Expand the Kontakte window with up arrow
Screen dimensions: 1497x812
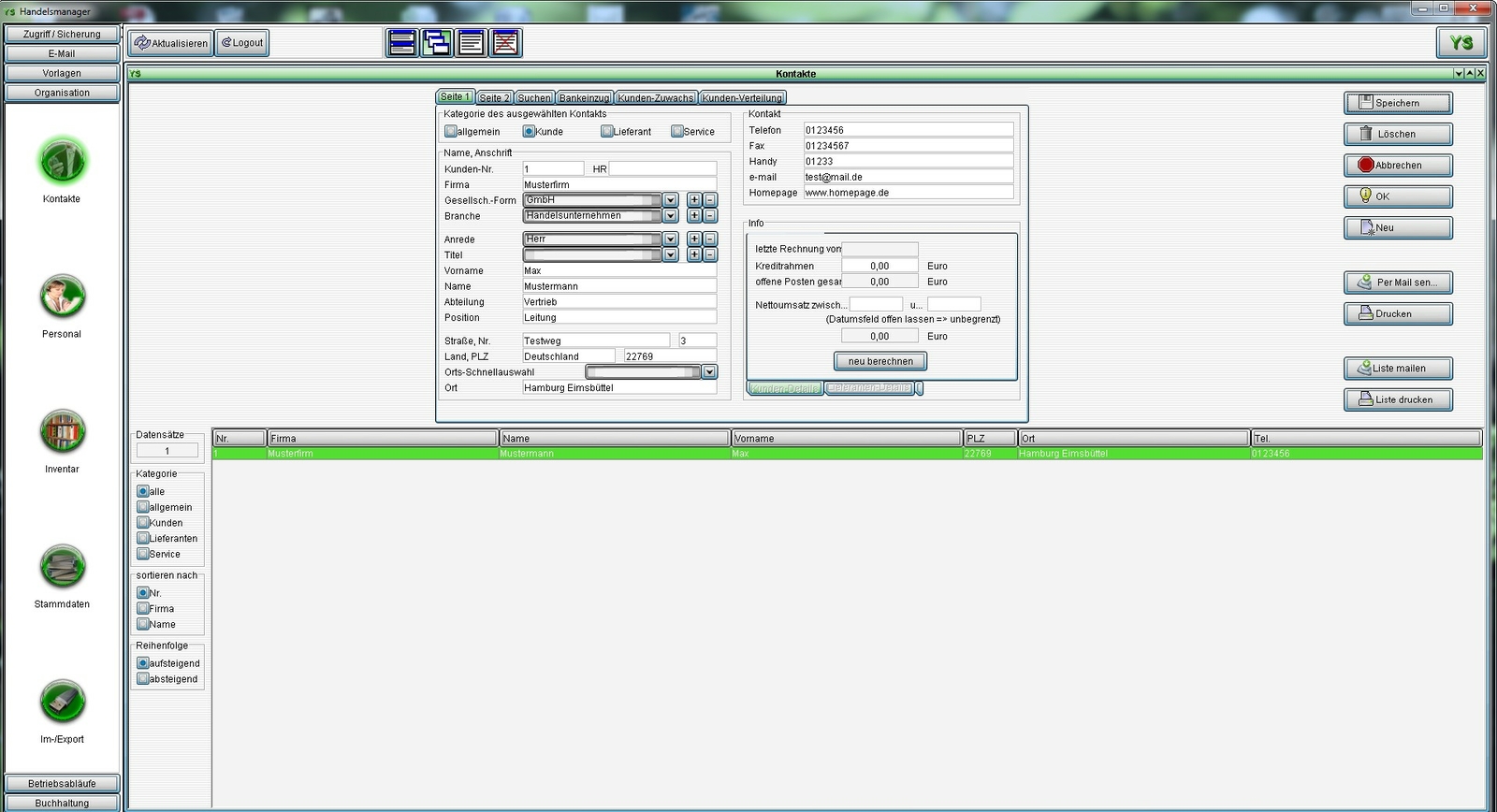pos(1469,73)
